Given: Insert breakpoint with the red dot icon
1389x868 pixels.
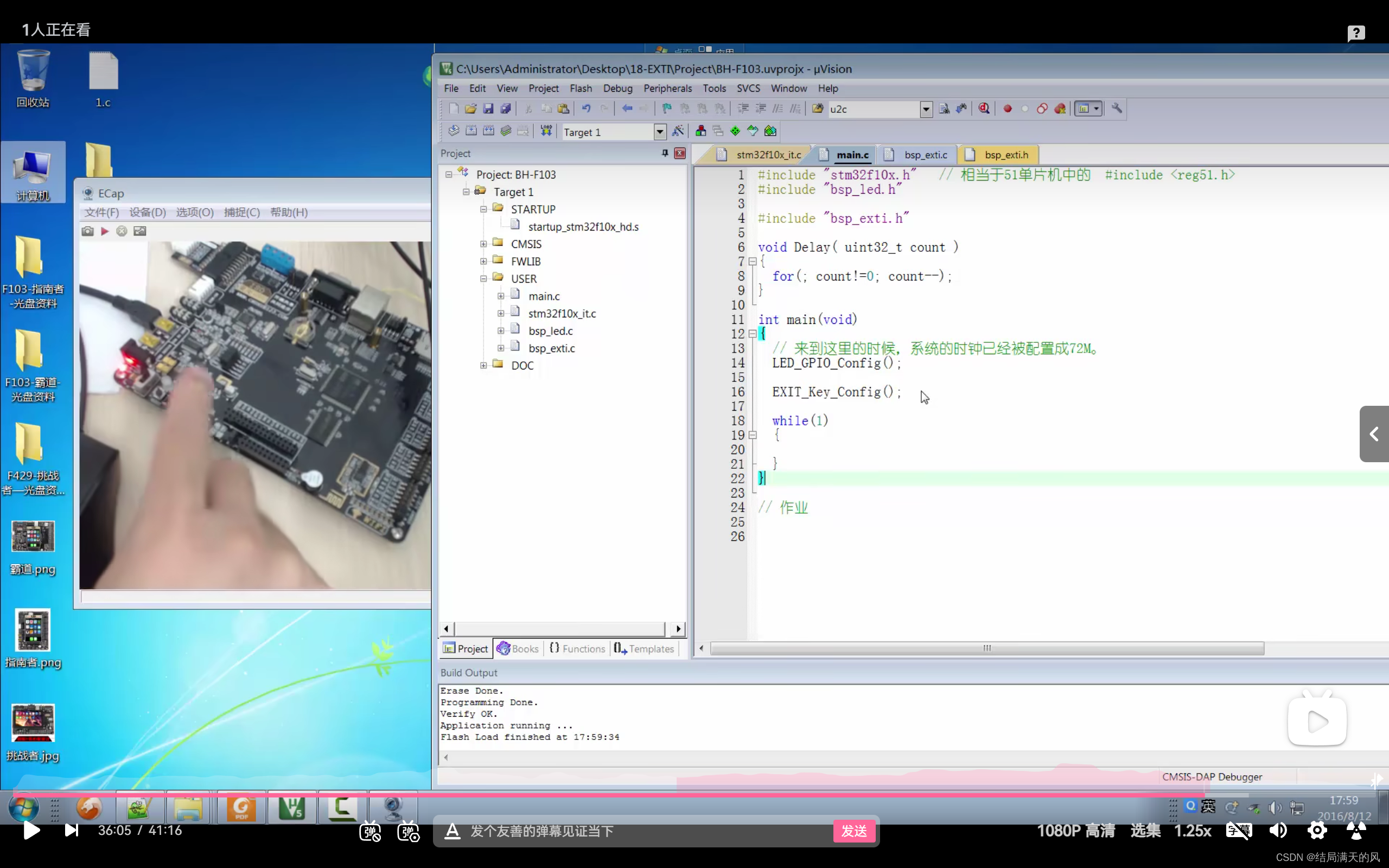Looking at the screenshot, I should [x=1008, y=108].
